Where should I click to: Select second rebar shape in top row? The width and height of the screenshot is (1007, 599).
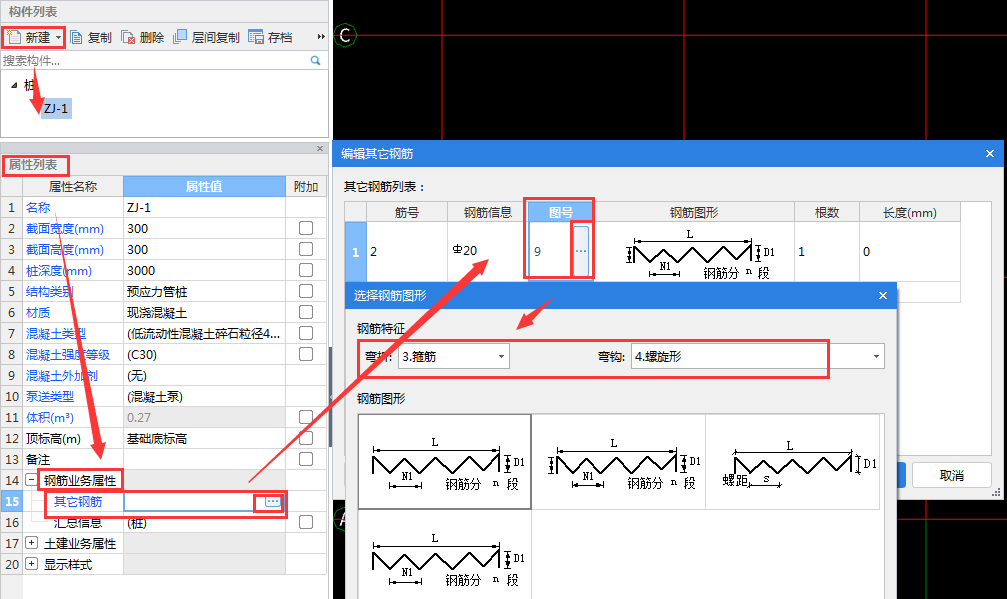tap(618, 462)
